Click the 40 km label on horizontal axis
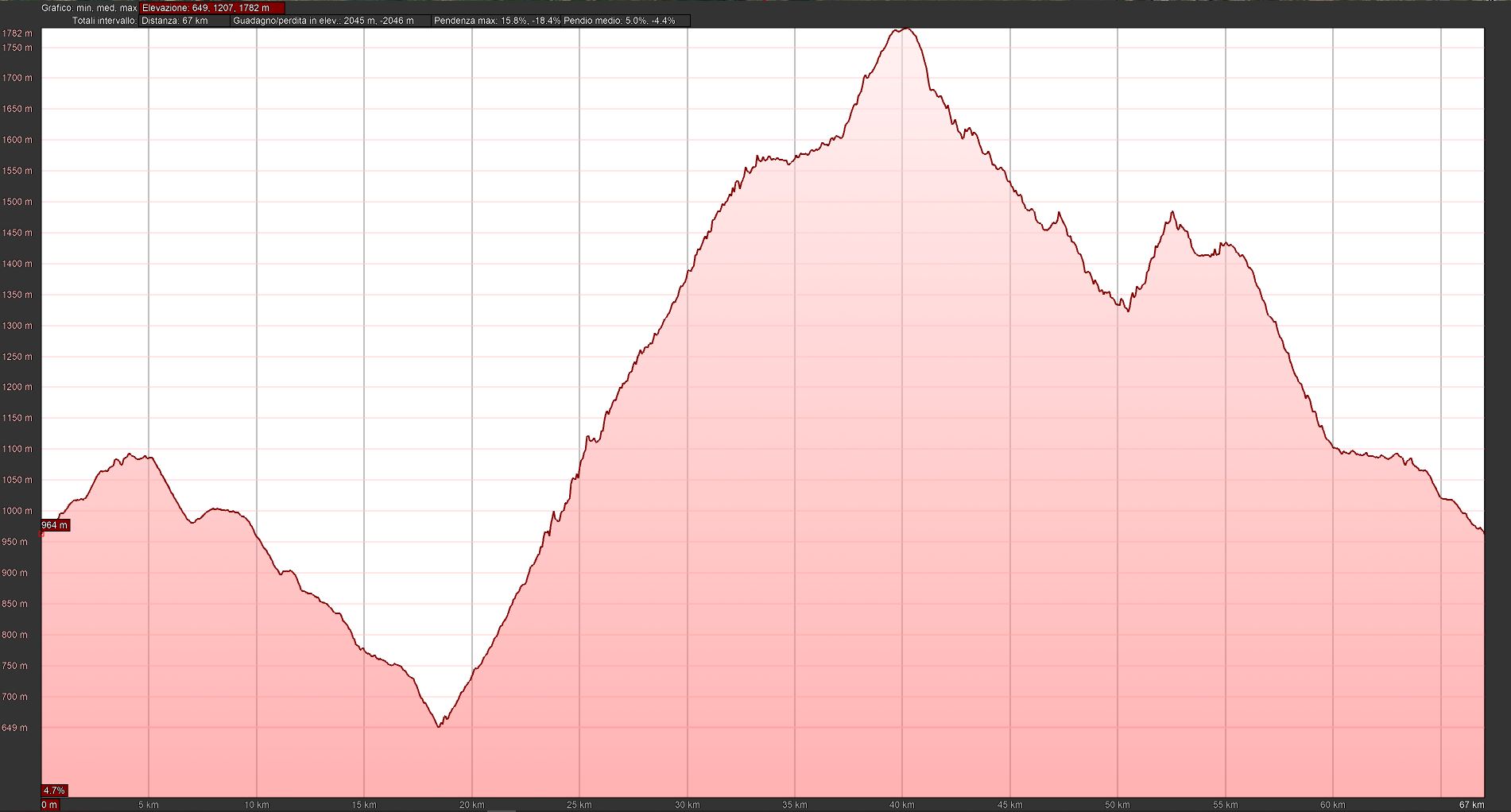Screen dimensions: 1511x812 coord(902,805)
